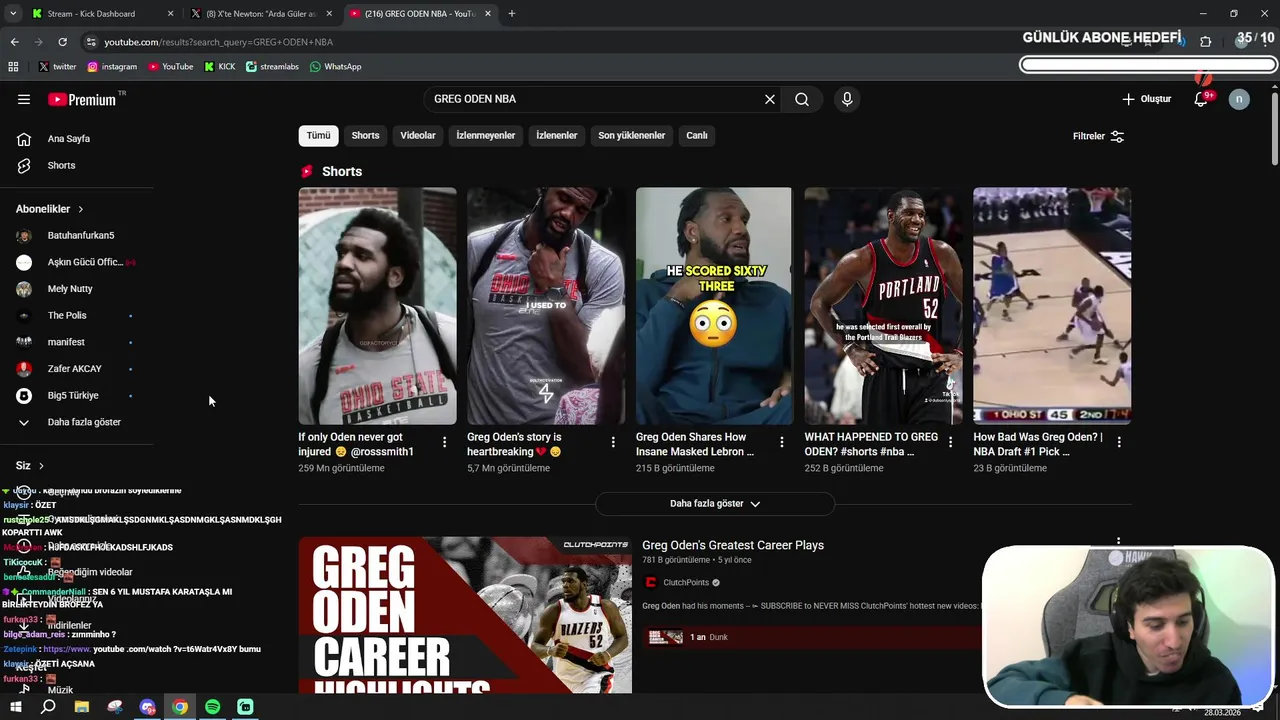Switch to Stream - Kick Dashboard tab
The width and height of the screenshot is (1280, 720).
[x=100, y=14]
